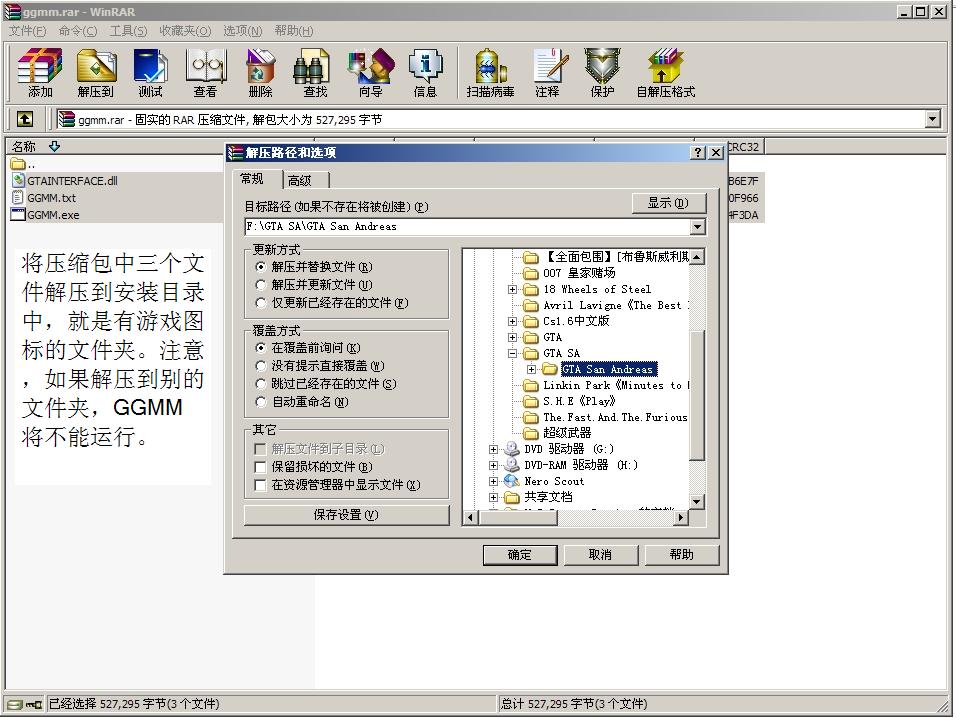
Task: Open the 查找 (Find) tool
Action: (312, 72)
